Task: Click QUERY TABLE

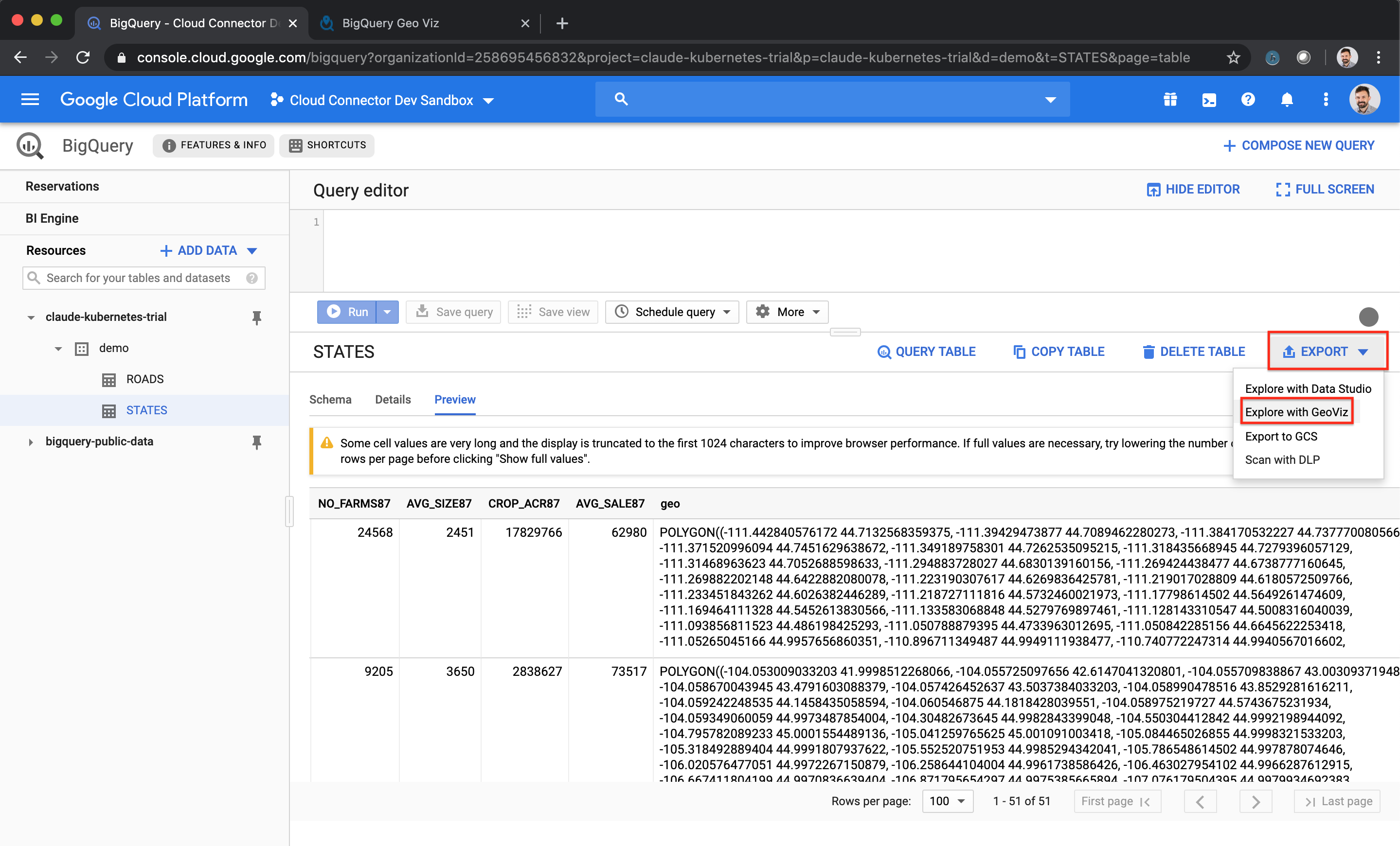Action: click(926, 352)
